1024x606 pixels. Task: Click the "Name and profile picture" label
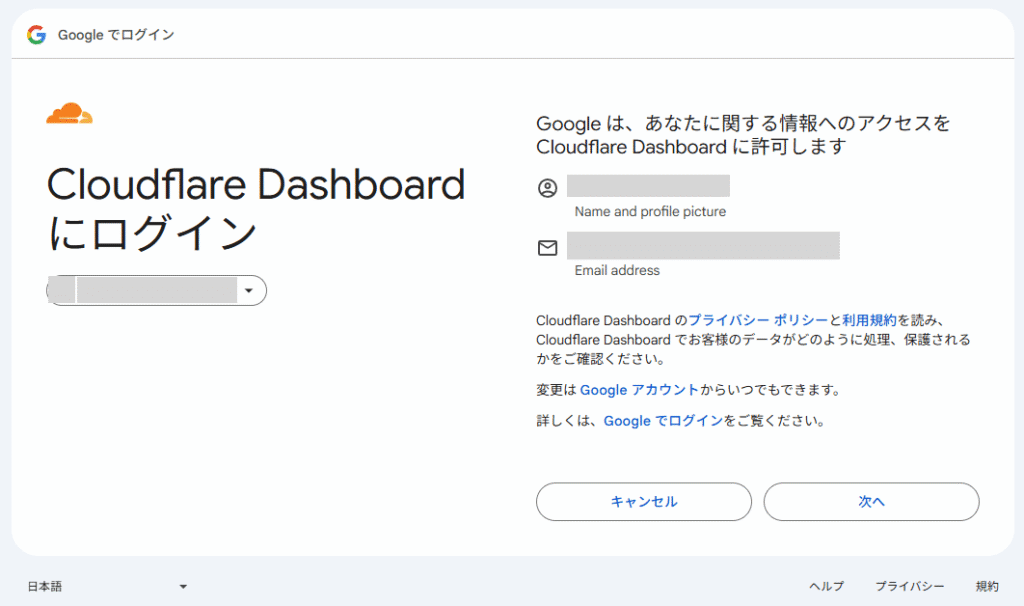(650, 212)
